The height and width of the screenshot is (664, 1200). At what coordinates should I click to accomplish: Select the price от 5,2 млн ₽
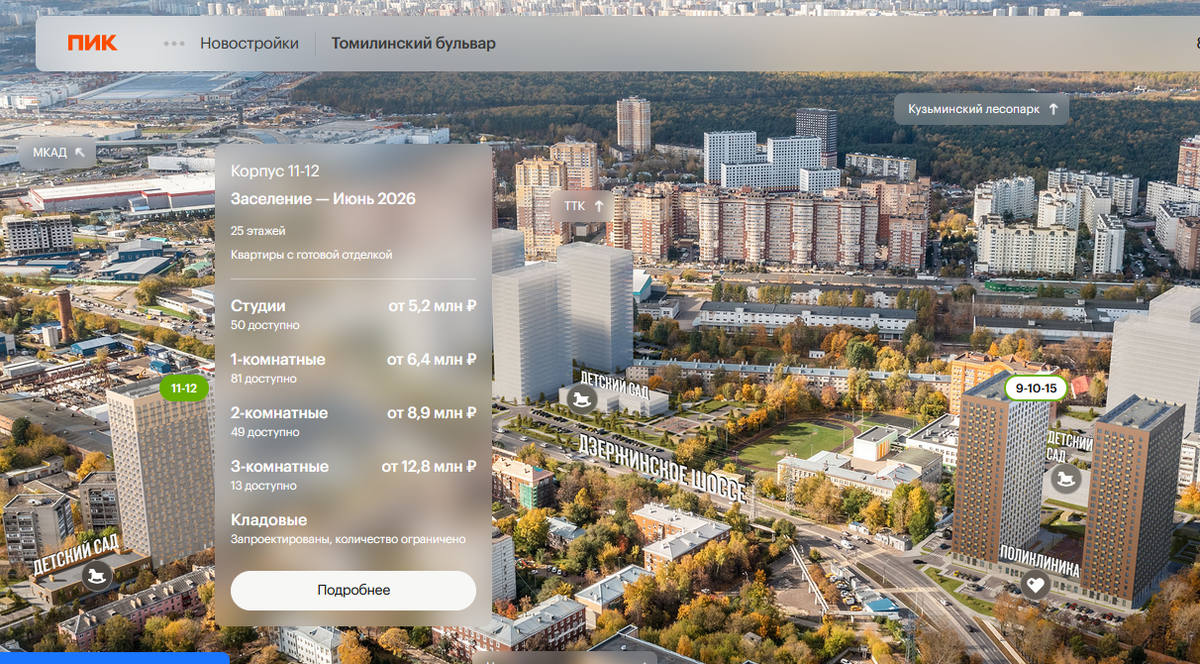[x=432, y=306]
